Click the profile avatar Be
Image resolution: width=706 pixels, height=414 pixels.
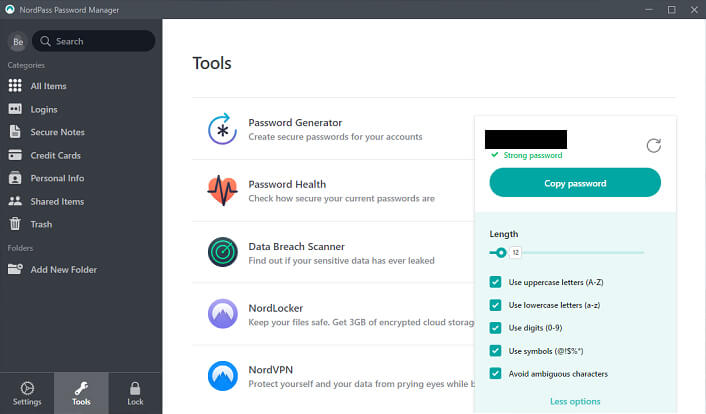[x=18, y=42]
